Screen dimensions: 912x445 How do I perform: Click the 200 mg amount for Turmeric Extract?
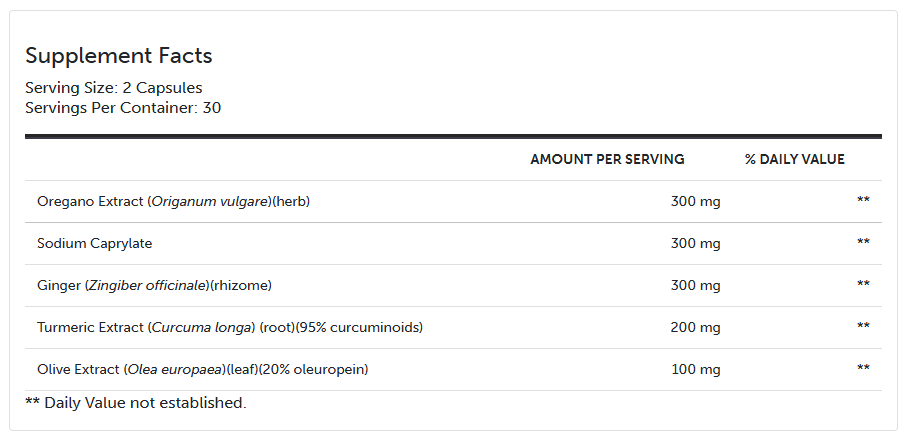695,327
